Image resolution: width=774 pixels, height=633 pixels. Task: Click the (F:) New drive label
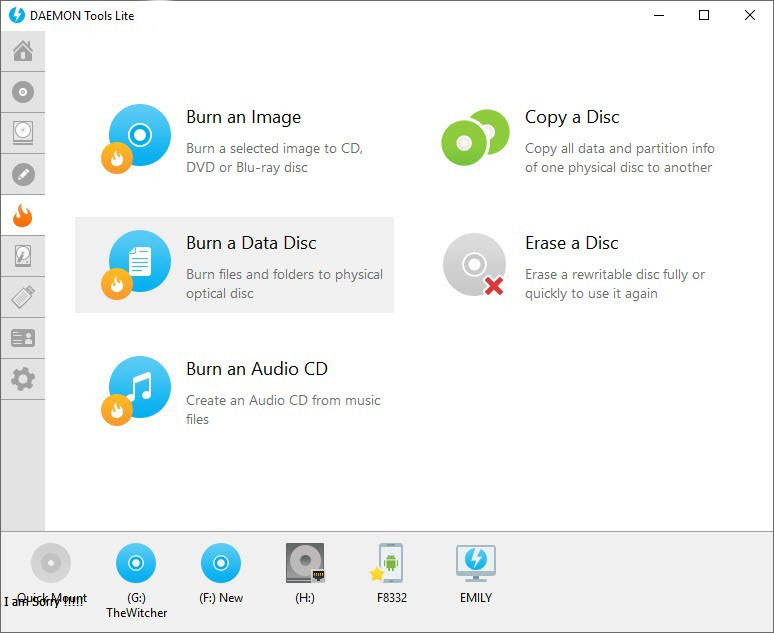point(221,598)
